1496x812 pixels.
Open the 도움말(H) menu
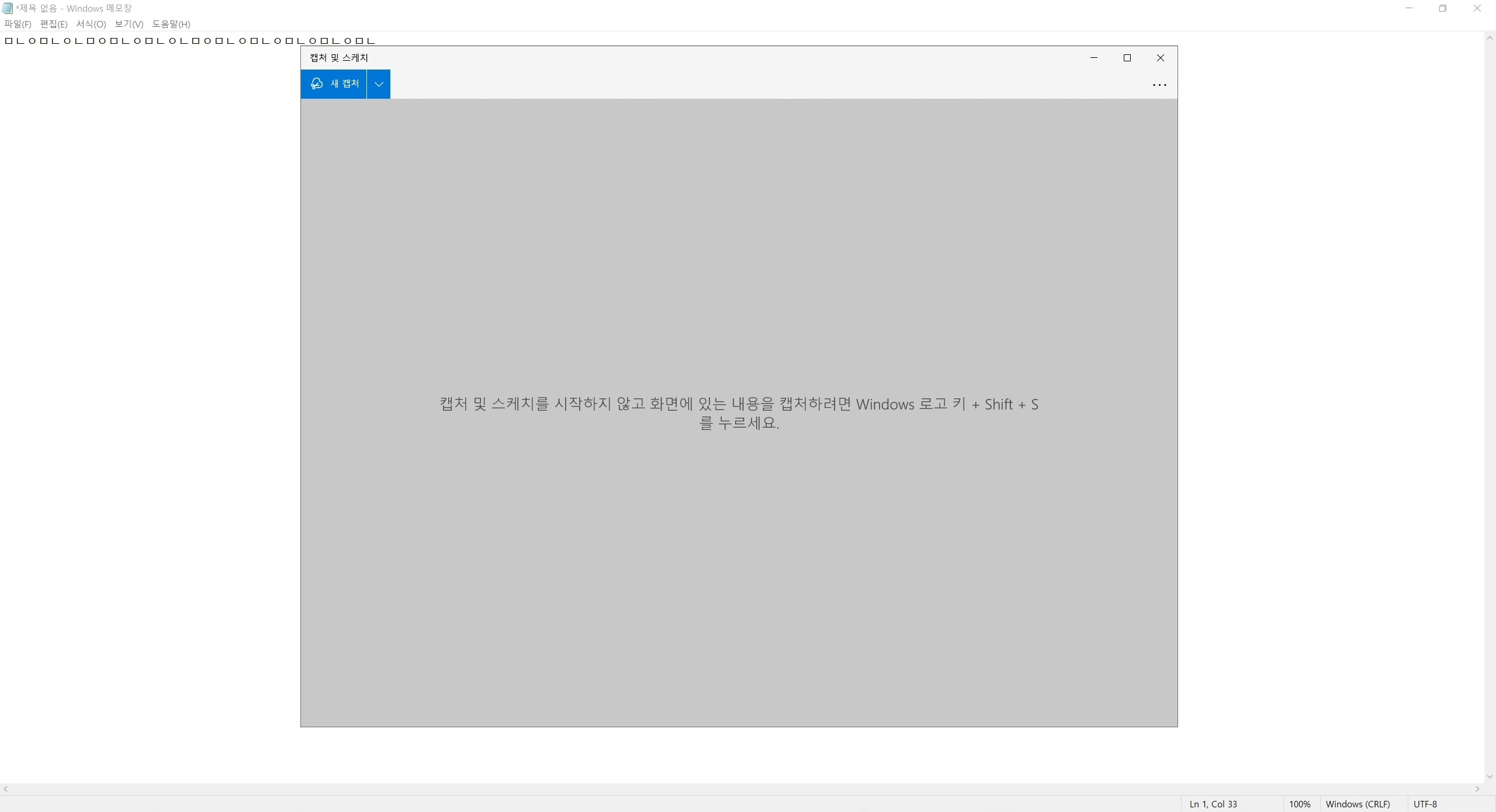click(171, 24)
